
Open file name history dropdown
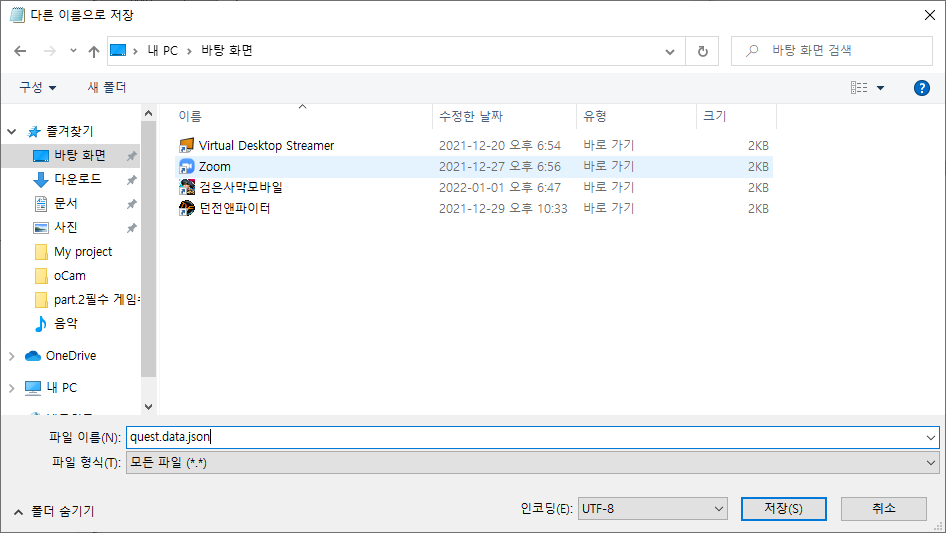coord(931,437)
